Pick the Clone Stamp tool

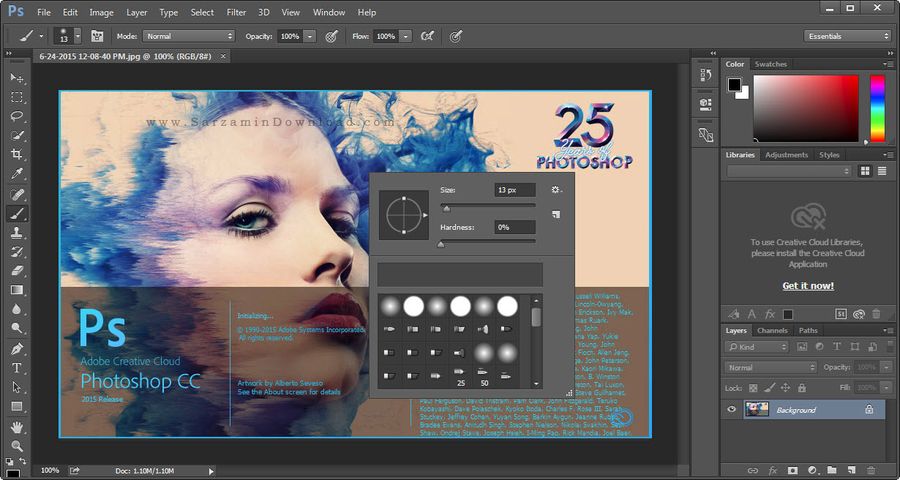point(17,232)
